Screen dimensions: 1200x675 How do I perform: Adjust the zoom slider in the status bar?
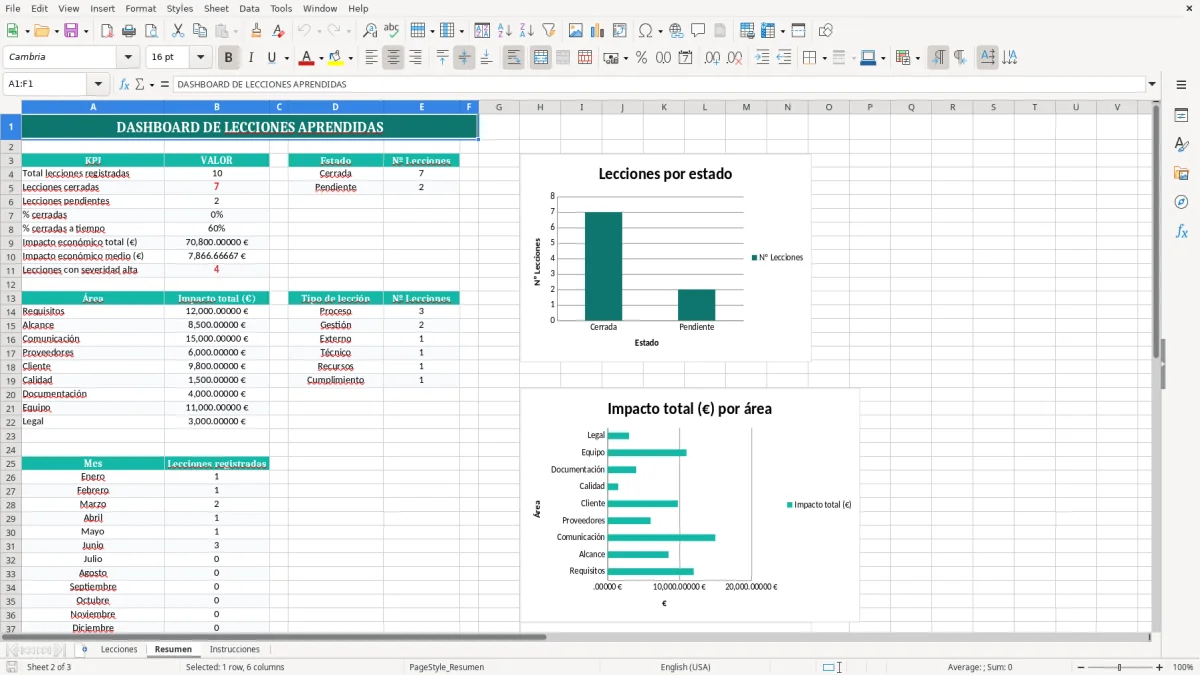1120,667
